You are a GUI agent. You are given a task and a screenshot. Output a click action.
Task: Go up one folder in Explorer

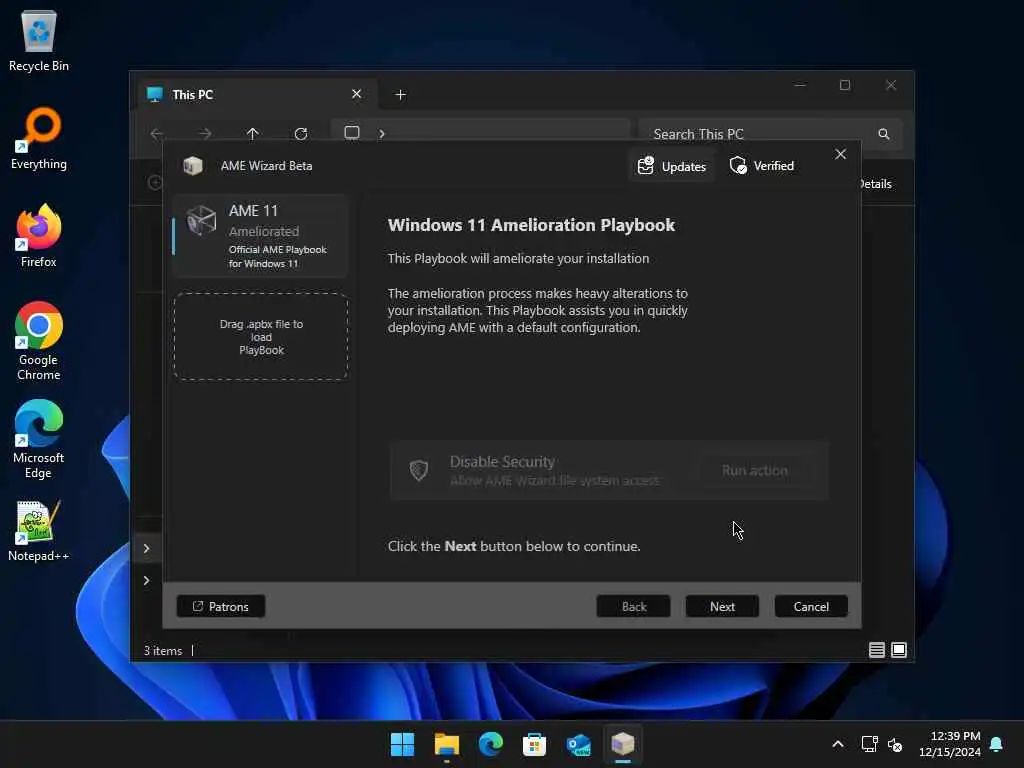click(253, 134)
